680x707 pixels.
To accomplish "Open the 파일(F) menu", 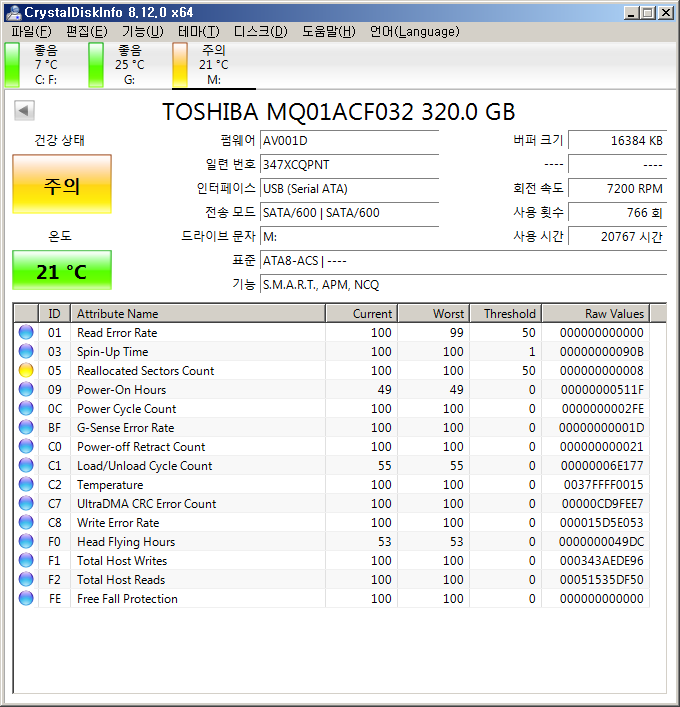I will pyautogui.click(x=31, y=31).
